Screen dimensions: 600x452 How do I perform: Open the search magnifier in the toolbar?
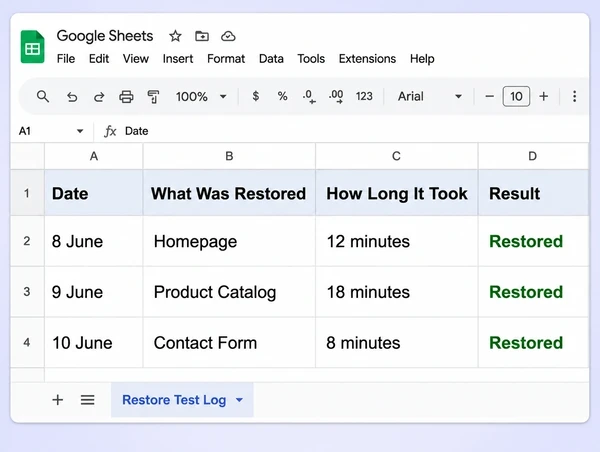coord(43,96)
